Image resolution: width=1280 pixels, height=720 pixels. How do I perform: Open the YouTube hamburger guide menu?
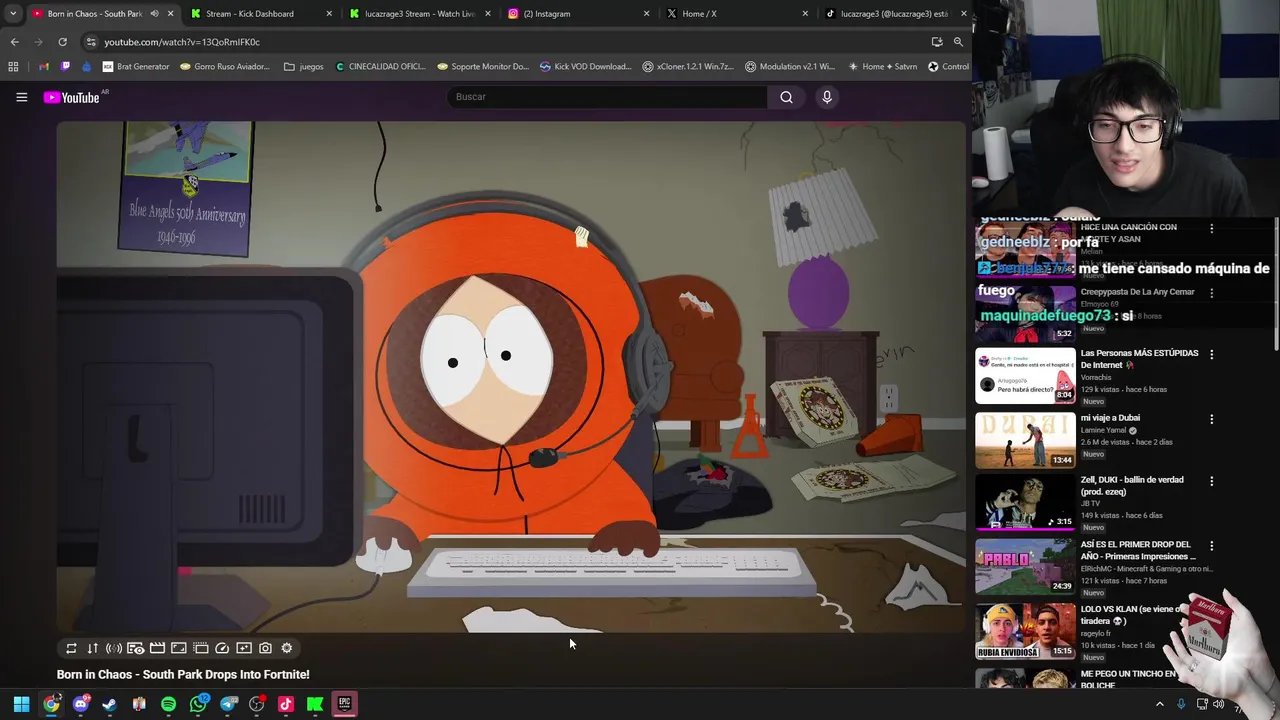[x=21, y=97]
